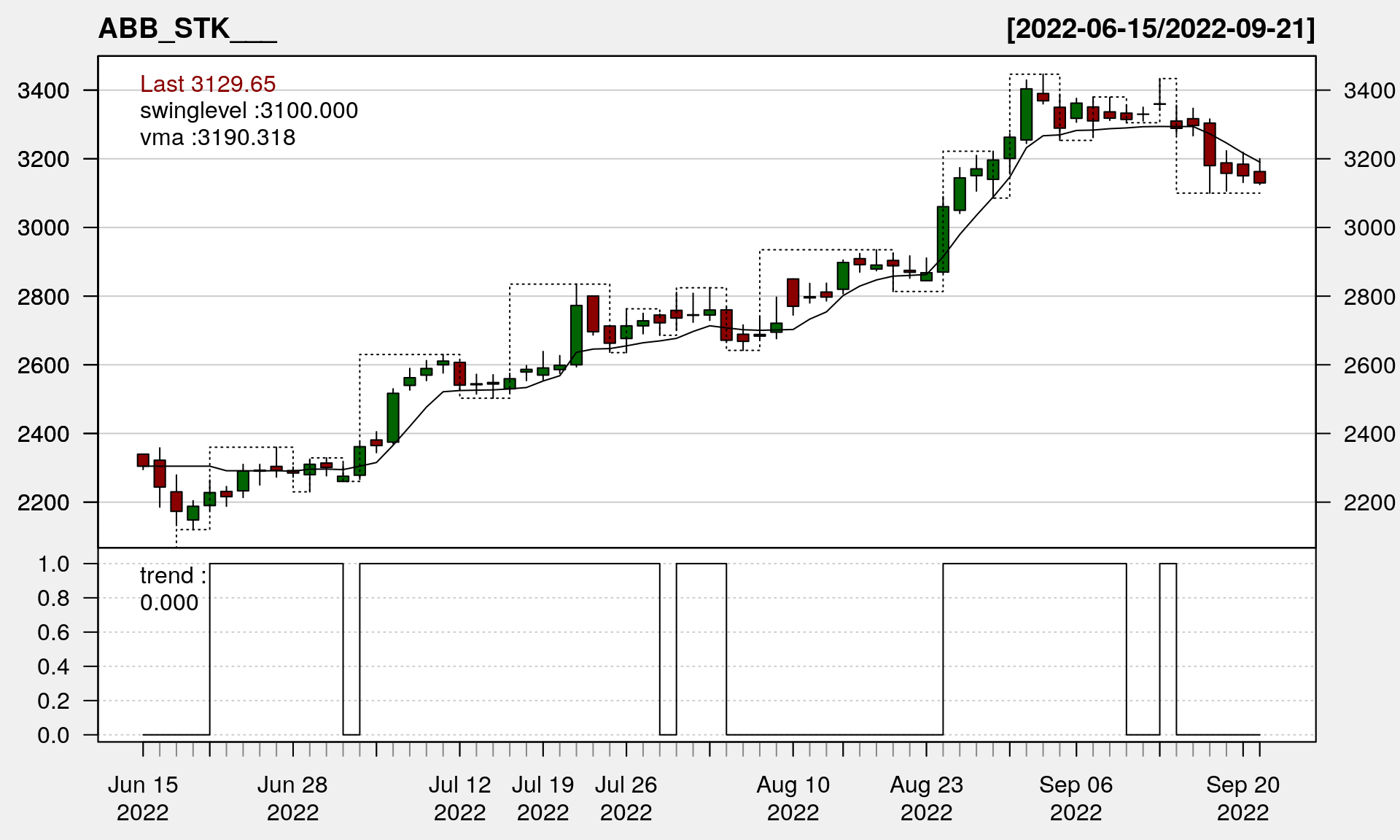This screenshot has height=840, width=1400.
Task: Click the Sep 06 2022 axis label
Action: click(x=1076, y=798)
